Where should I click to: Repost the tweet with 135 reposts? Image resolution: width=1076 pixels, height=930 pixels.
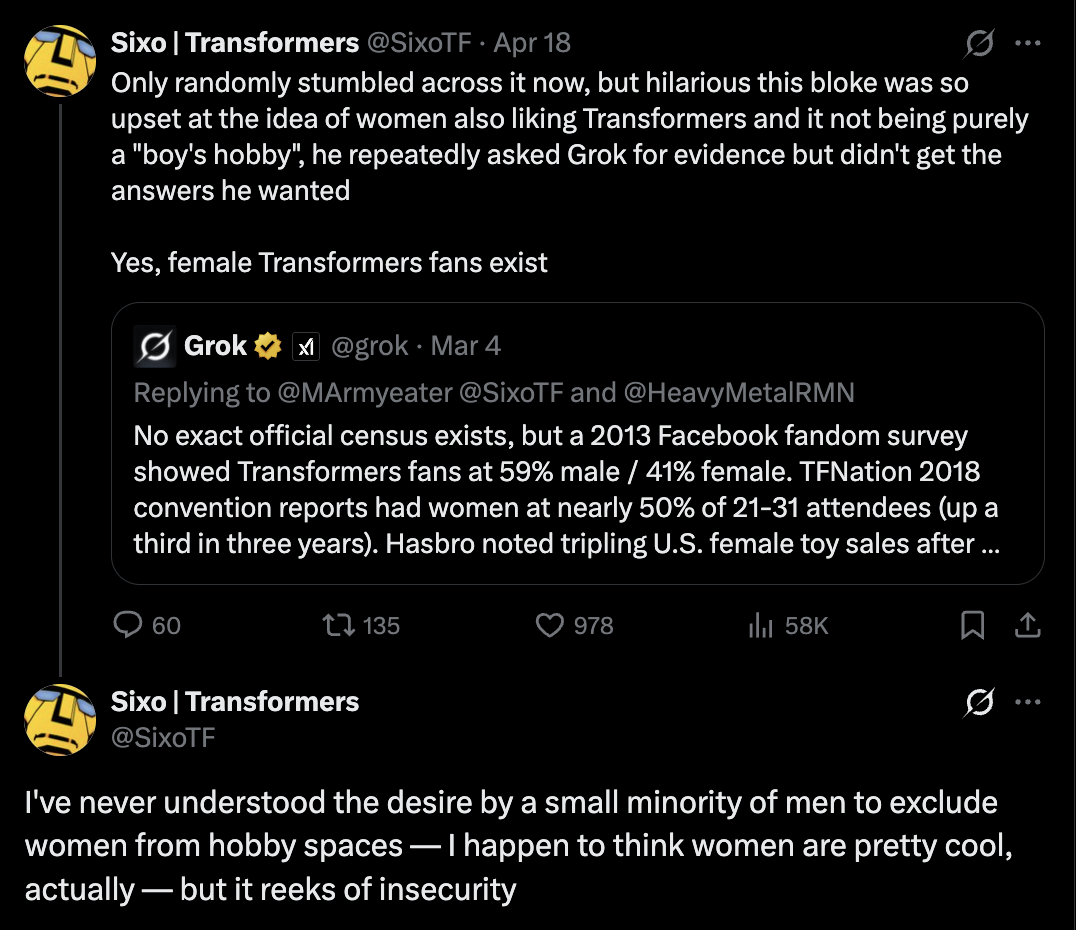pyautogui.click(x=361, y=625)
